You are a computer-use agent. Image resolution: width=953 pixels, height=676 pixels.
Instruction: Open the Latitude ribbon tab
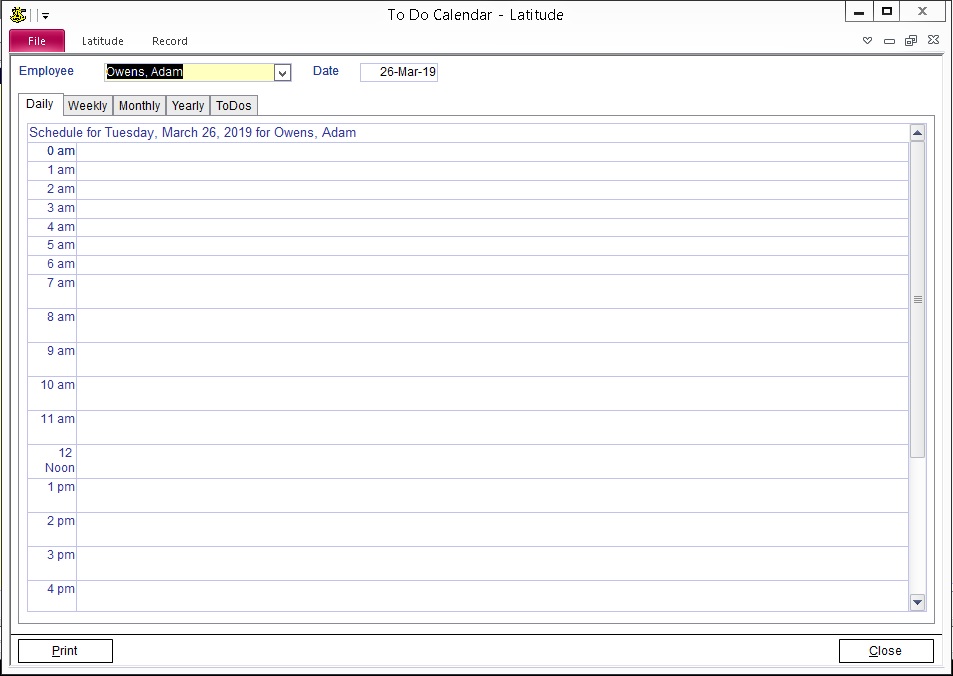pyautogui.click(x=103, y=41)
